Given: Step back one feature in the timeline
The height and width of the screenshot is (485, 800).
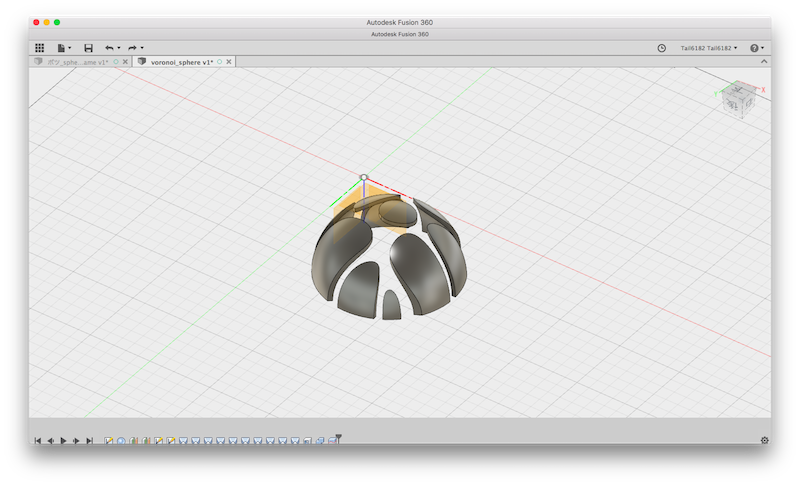Looking at the screenshot, I should tap(51, 441).
